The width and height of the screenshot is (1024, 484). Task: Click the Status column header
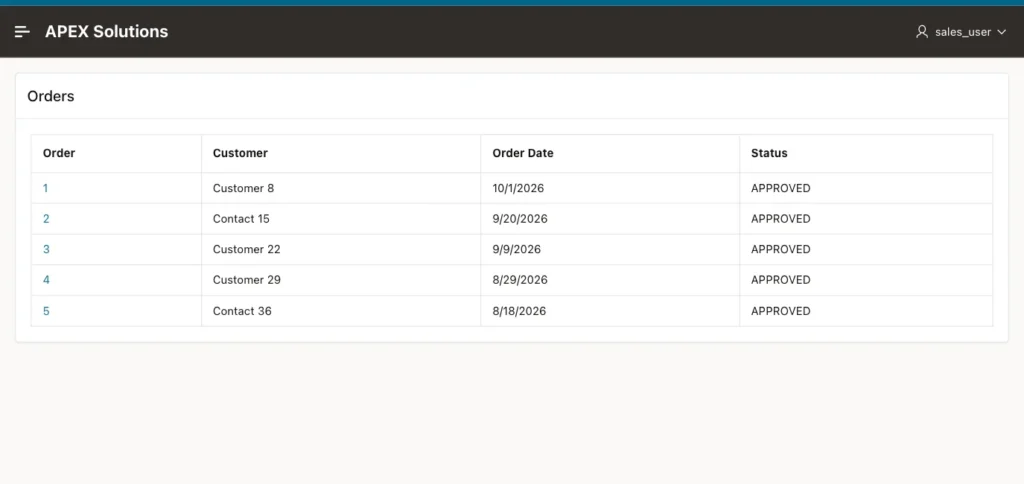(x=769, y=153)
